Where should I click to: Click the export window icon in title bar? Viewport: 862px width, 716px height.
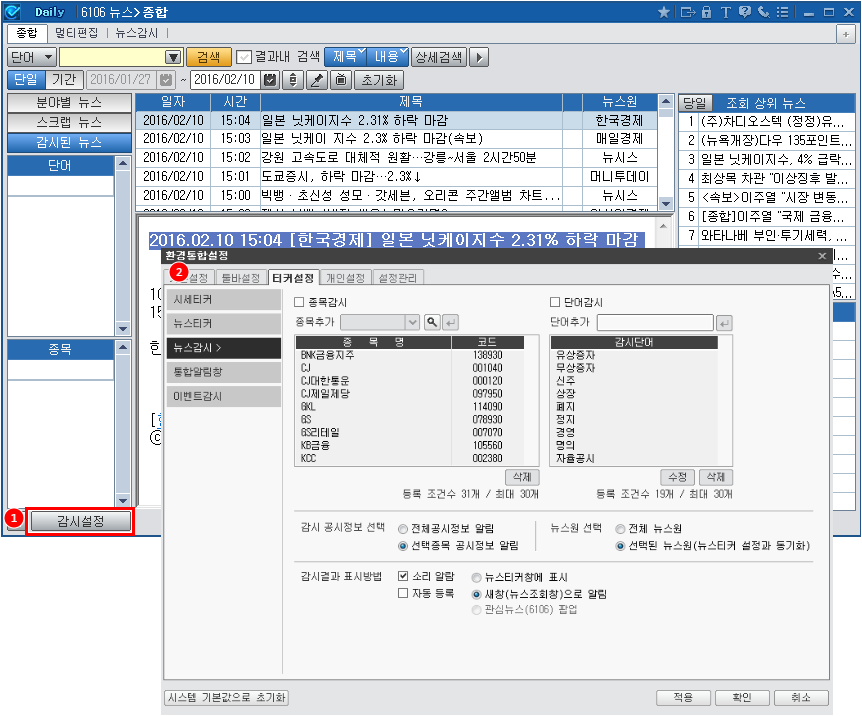point(688,12)
